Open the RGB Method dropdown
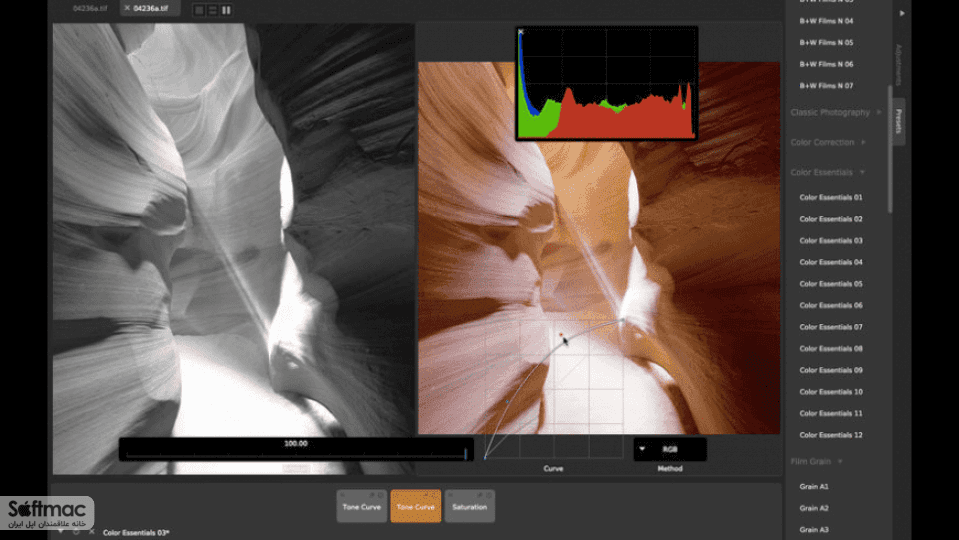This screenshot has height=540, width=959. [670, 449]
